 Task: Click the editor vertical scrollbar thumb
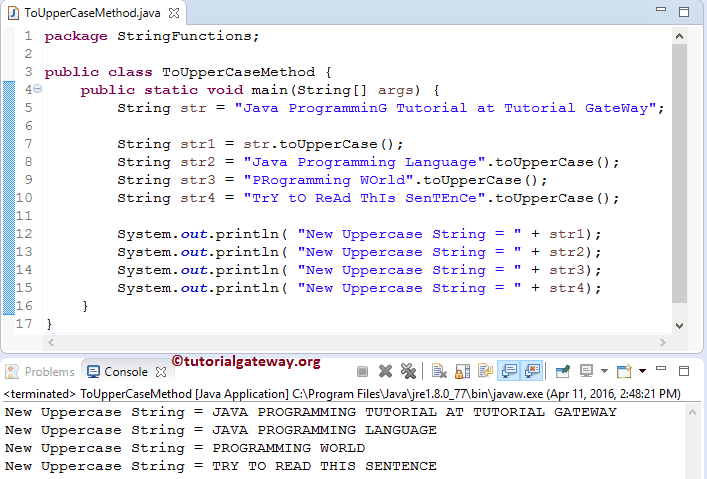(679, 174)
